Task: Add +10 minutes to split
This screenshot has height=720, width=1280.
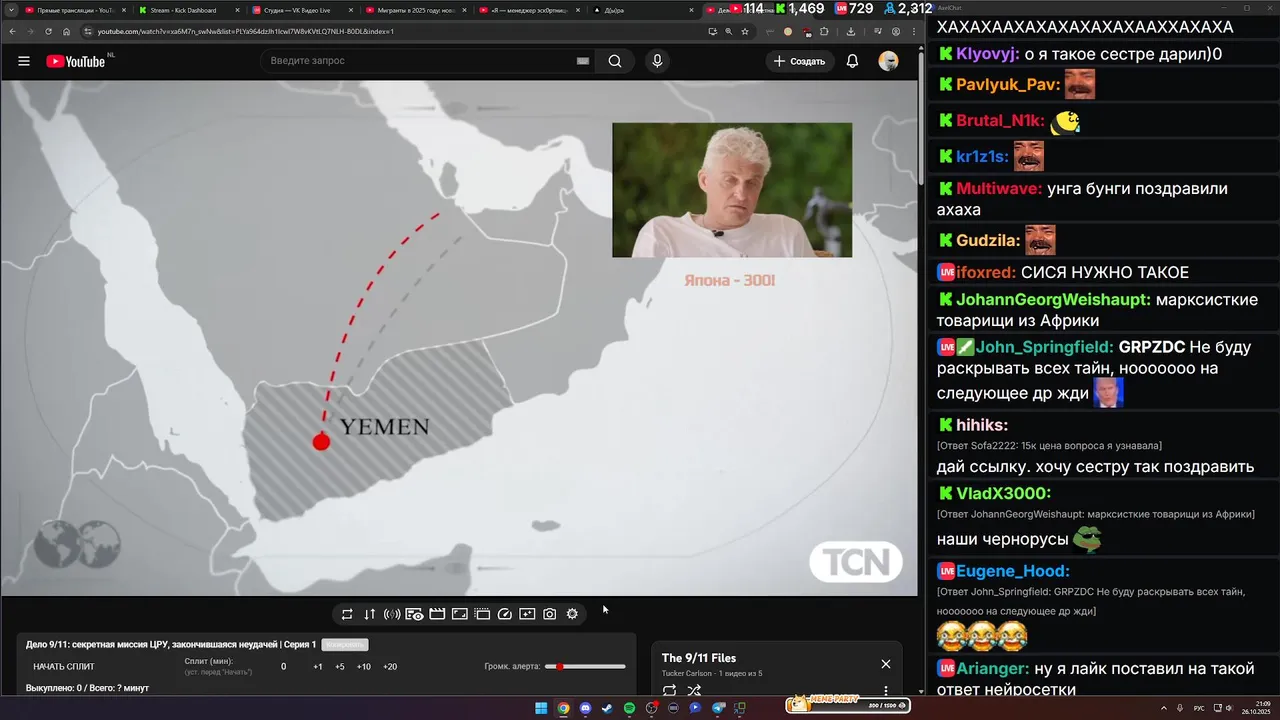Action: point(364,667)
